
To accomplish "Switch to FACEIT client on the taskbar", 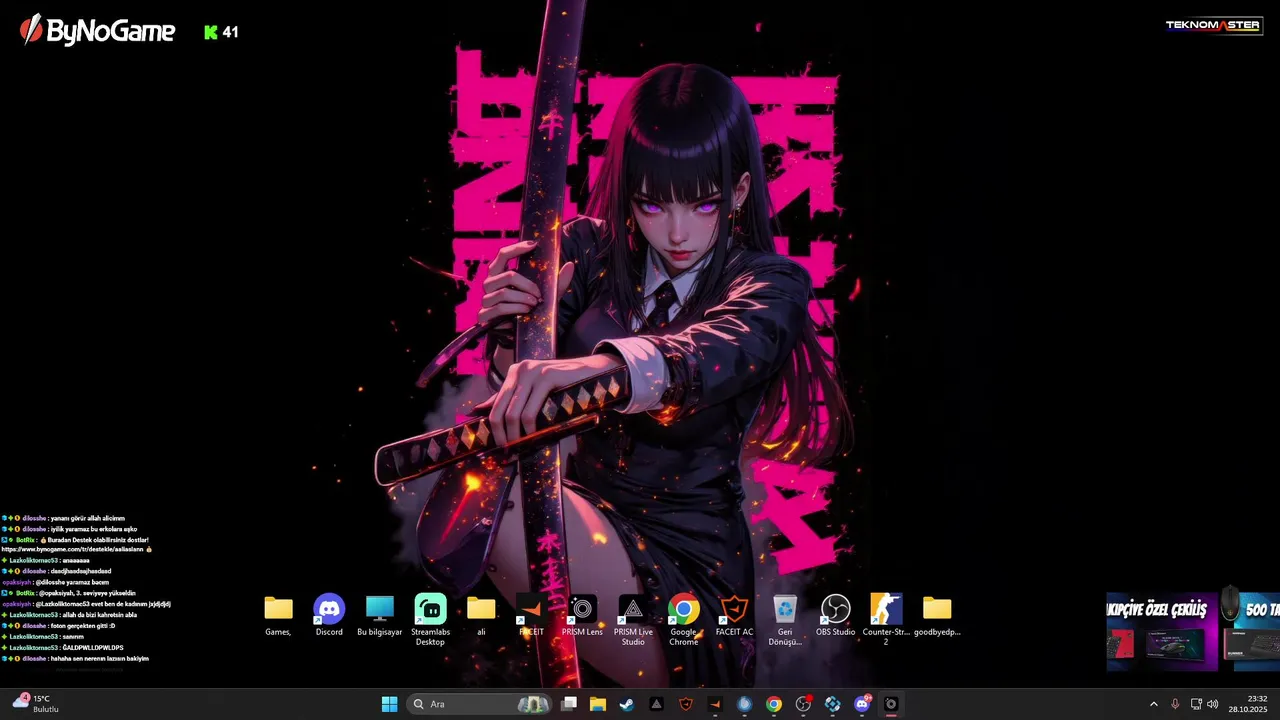I will coord(715,704).
